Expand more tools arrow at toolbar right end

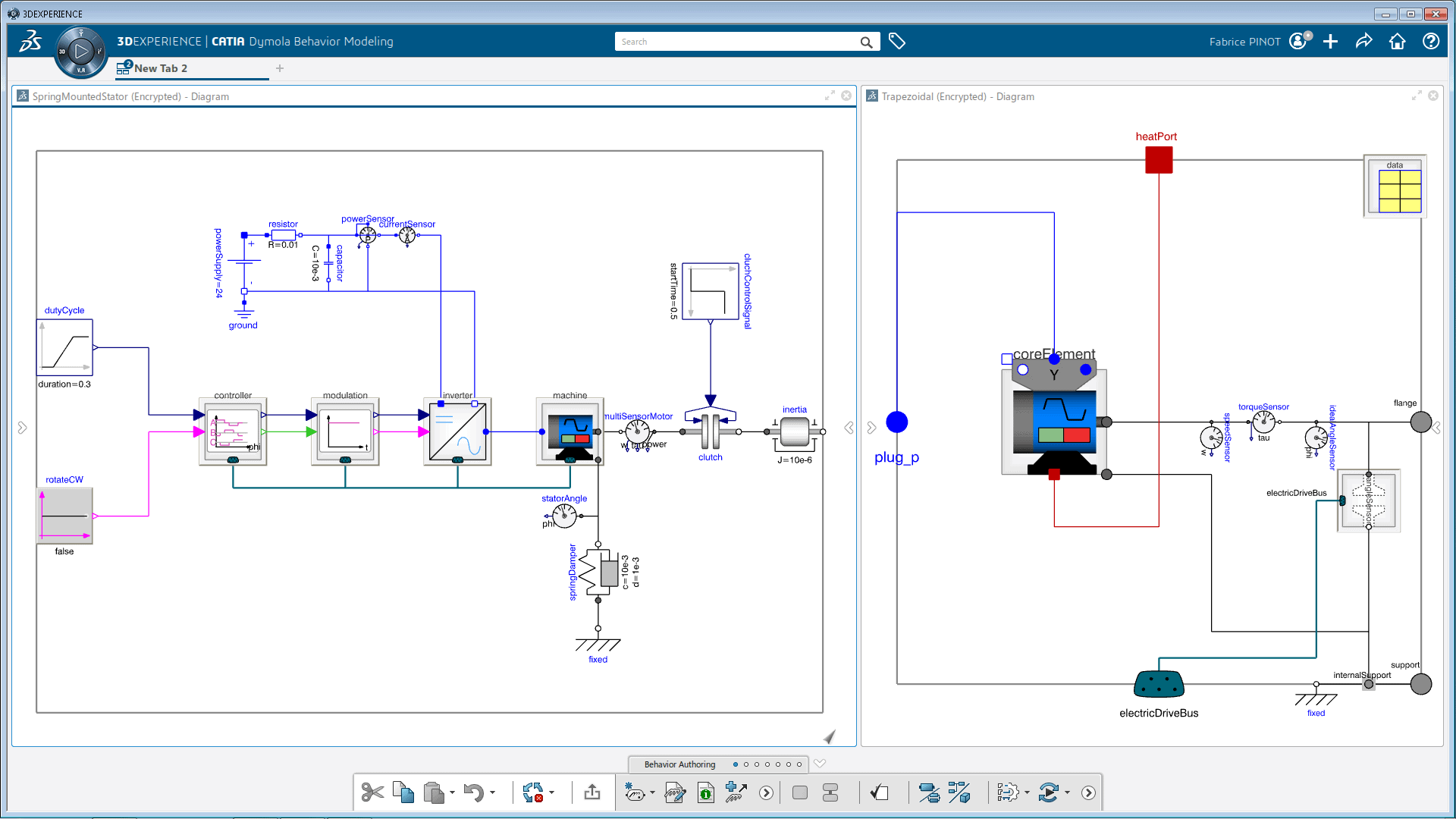pos(1088,793)
